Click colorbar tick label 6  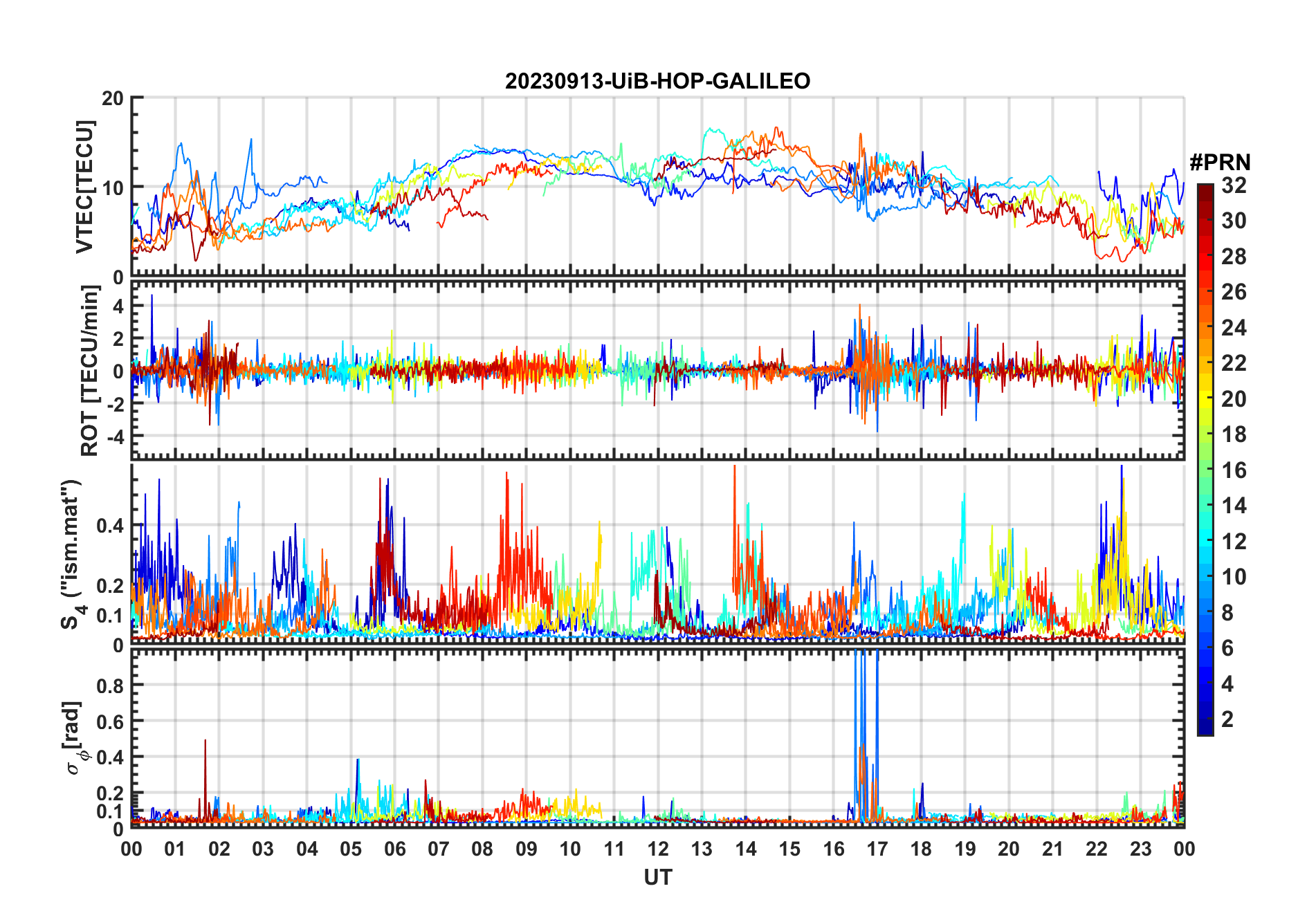point(1227,648)
